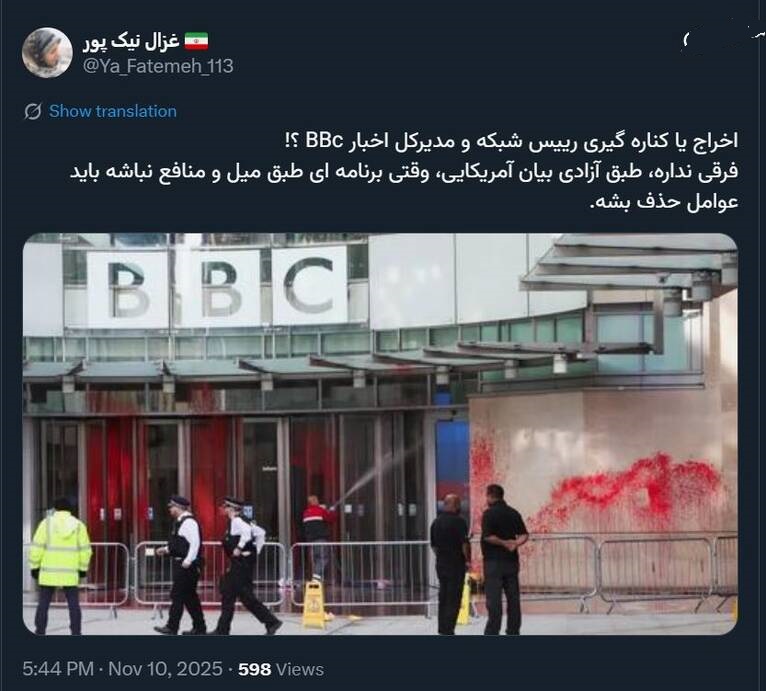Viewport: 766px width, 691px height.
Task: Click the last tweet line ending بشه
Action: (x=664, y=202)
